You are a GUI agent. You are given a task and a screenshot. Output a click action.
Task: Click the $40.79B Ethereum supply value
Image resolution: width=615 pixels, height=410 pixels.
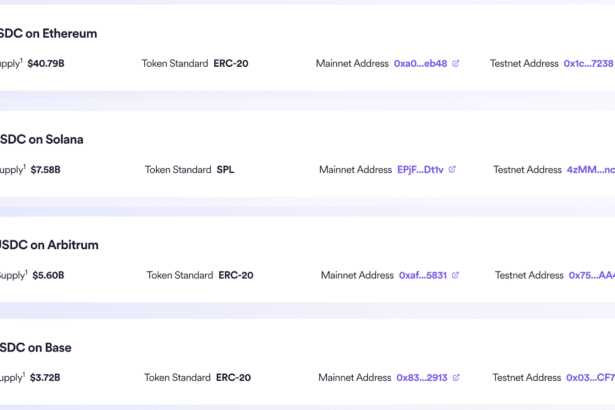[x=46, y=64]
